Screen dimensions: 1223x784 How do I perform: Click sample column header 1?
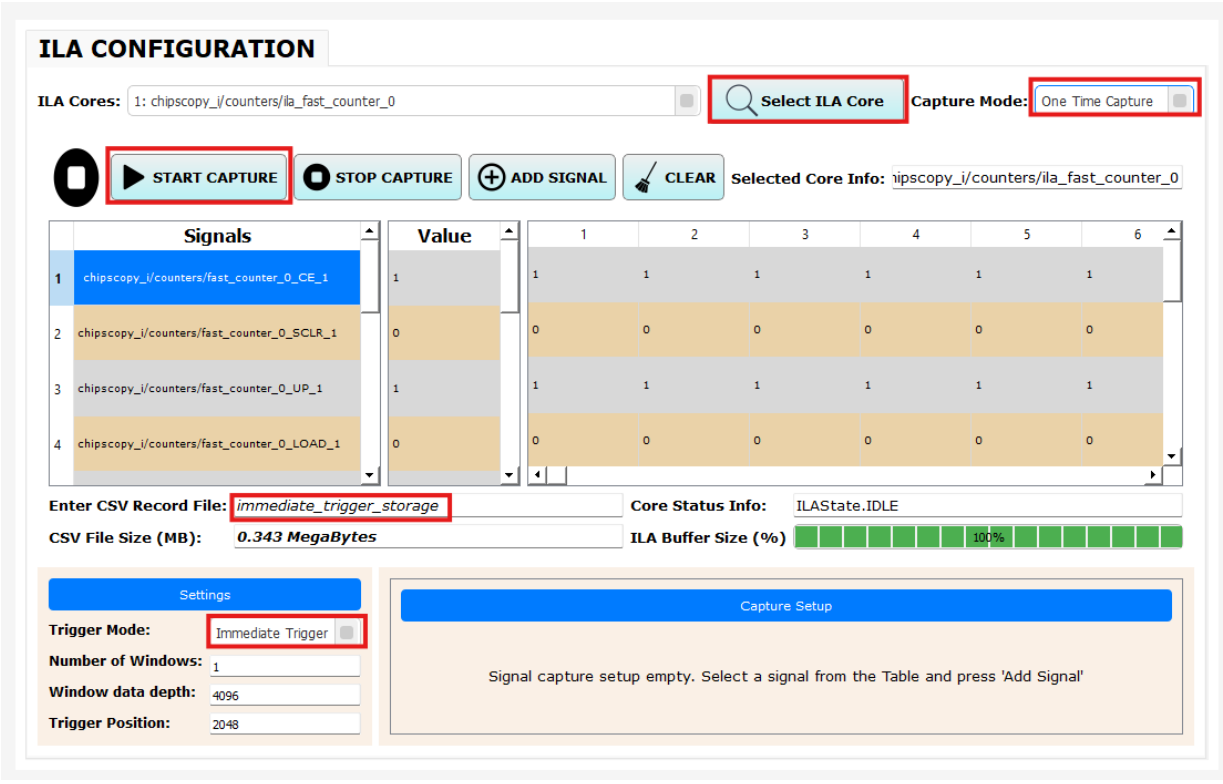(583, 235)
